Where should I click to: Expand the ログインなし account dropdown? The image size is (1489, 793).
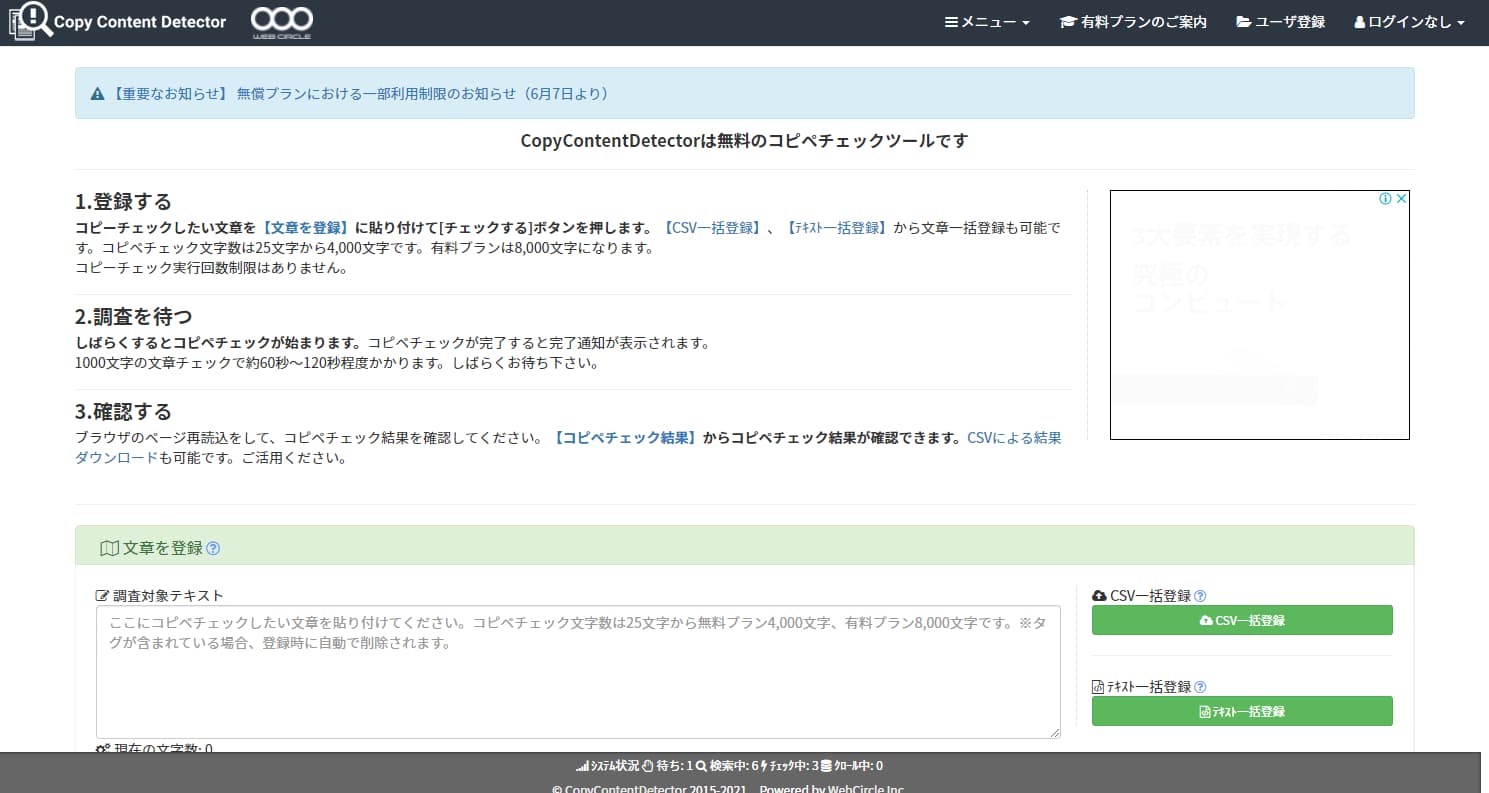1409,22
